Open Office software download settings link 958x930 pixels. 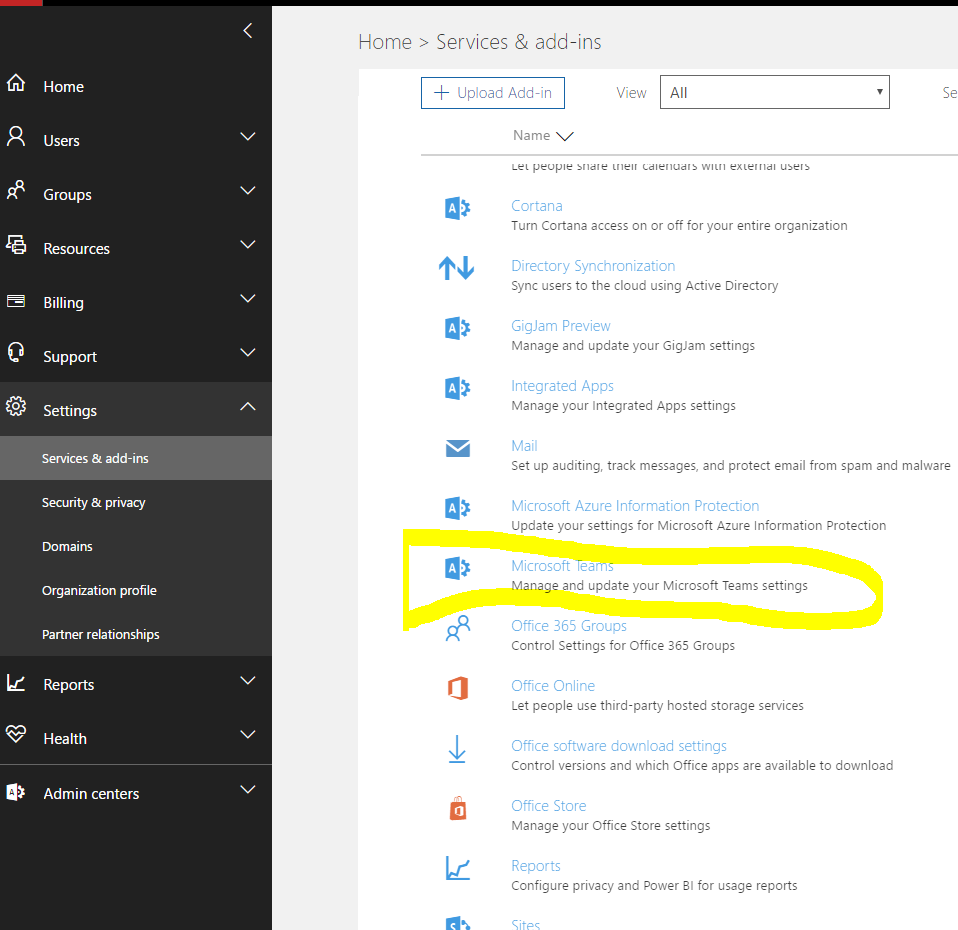point(619,745)
